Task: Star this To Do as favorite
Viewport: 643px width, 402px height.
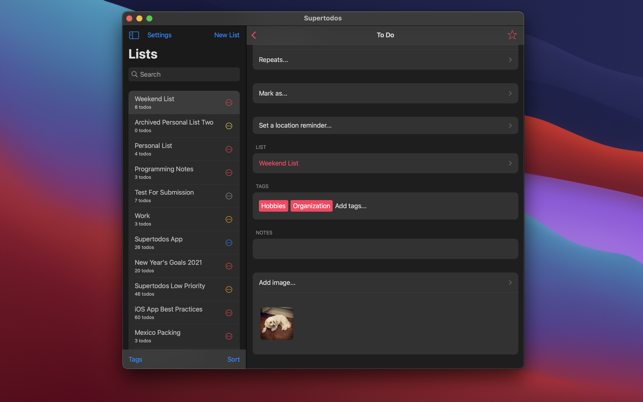Action: [x=512, y=35]
